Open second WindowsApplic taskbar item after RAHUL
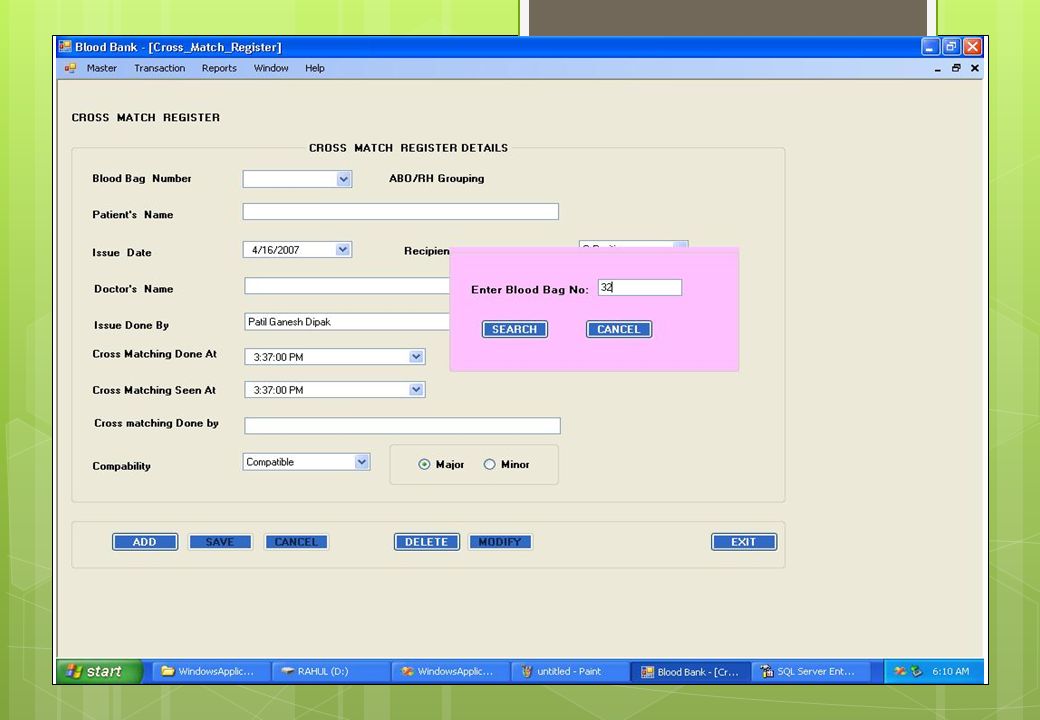Viewport: 1040px width, 720px height. click(450, 672)
